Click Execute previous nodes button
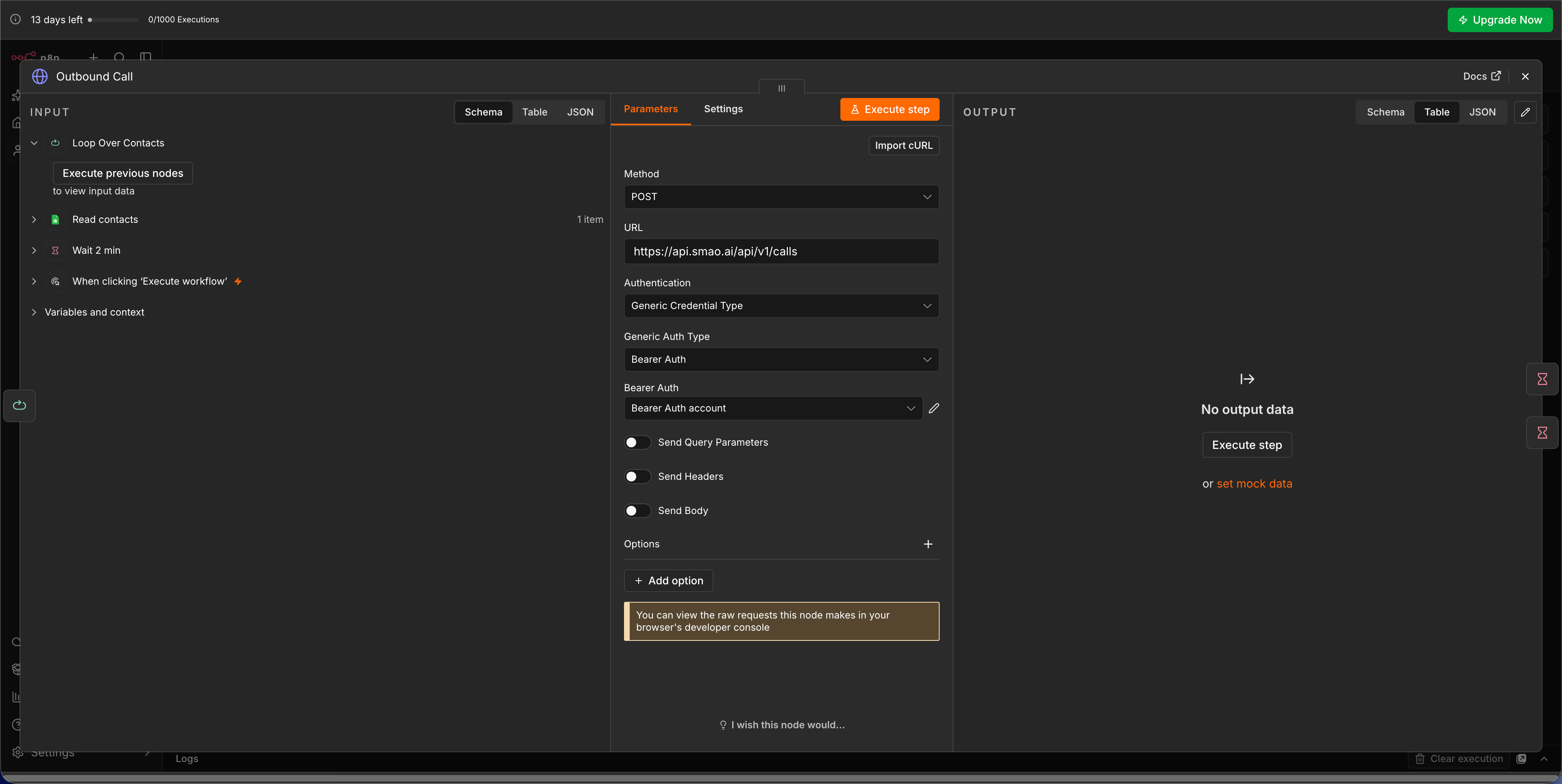Screen dimensions: 1562x784 (122, 173)
